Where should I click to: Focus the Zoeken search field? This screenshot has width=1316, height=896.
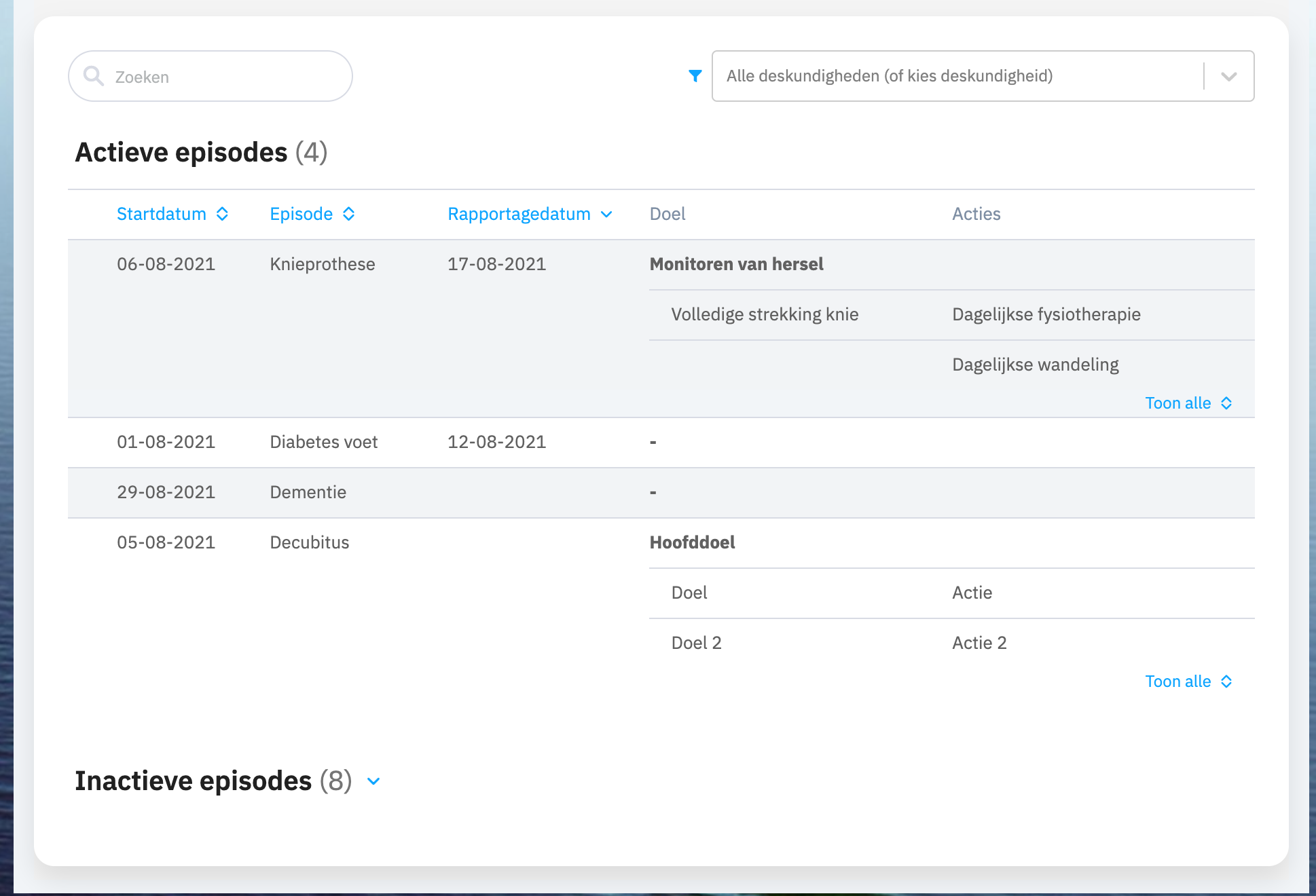click(x=211, y=76)
